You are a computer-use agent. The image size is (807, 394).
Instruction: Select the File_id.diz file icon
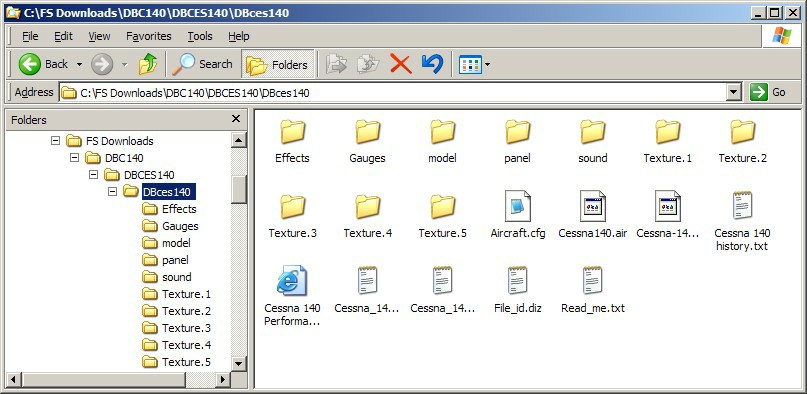[517, 281]
